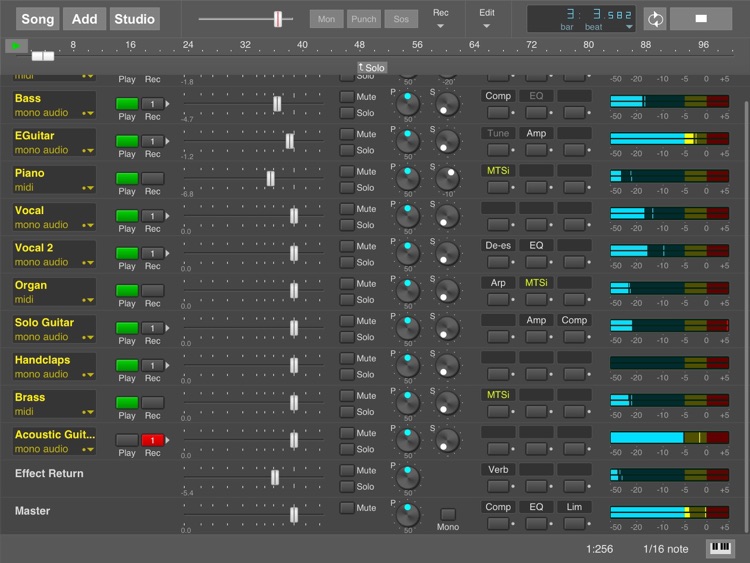Toggle Play on Bass track
This screenshot has height=563, width=750.
coord(127,103)
